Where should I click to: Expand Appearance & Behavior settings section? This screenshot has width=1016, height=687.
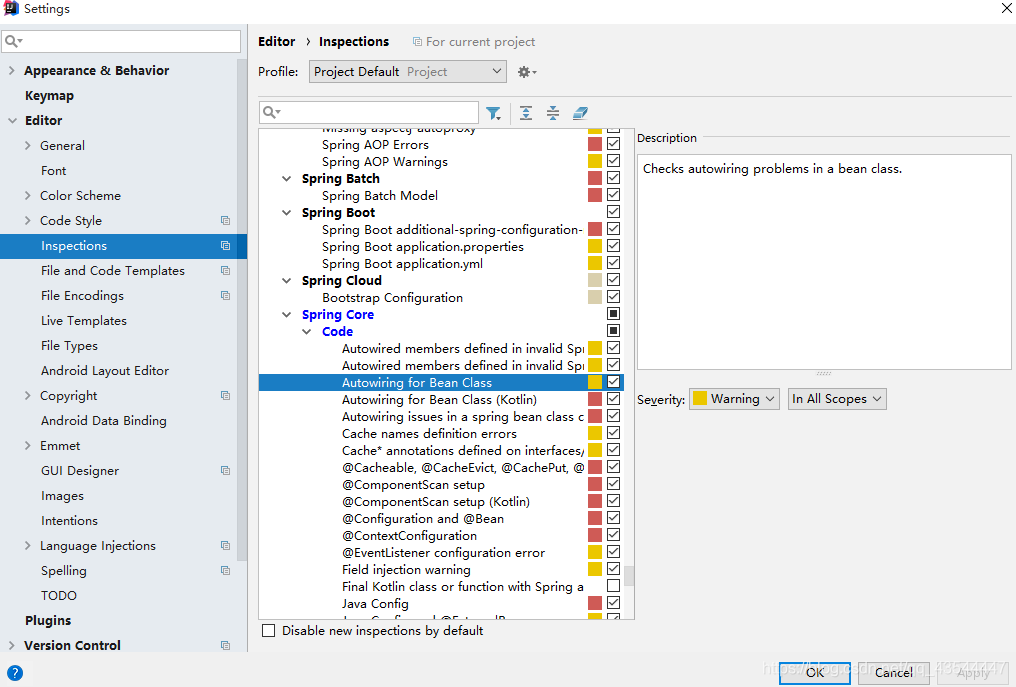[x=12, y=70]
